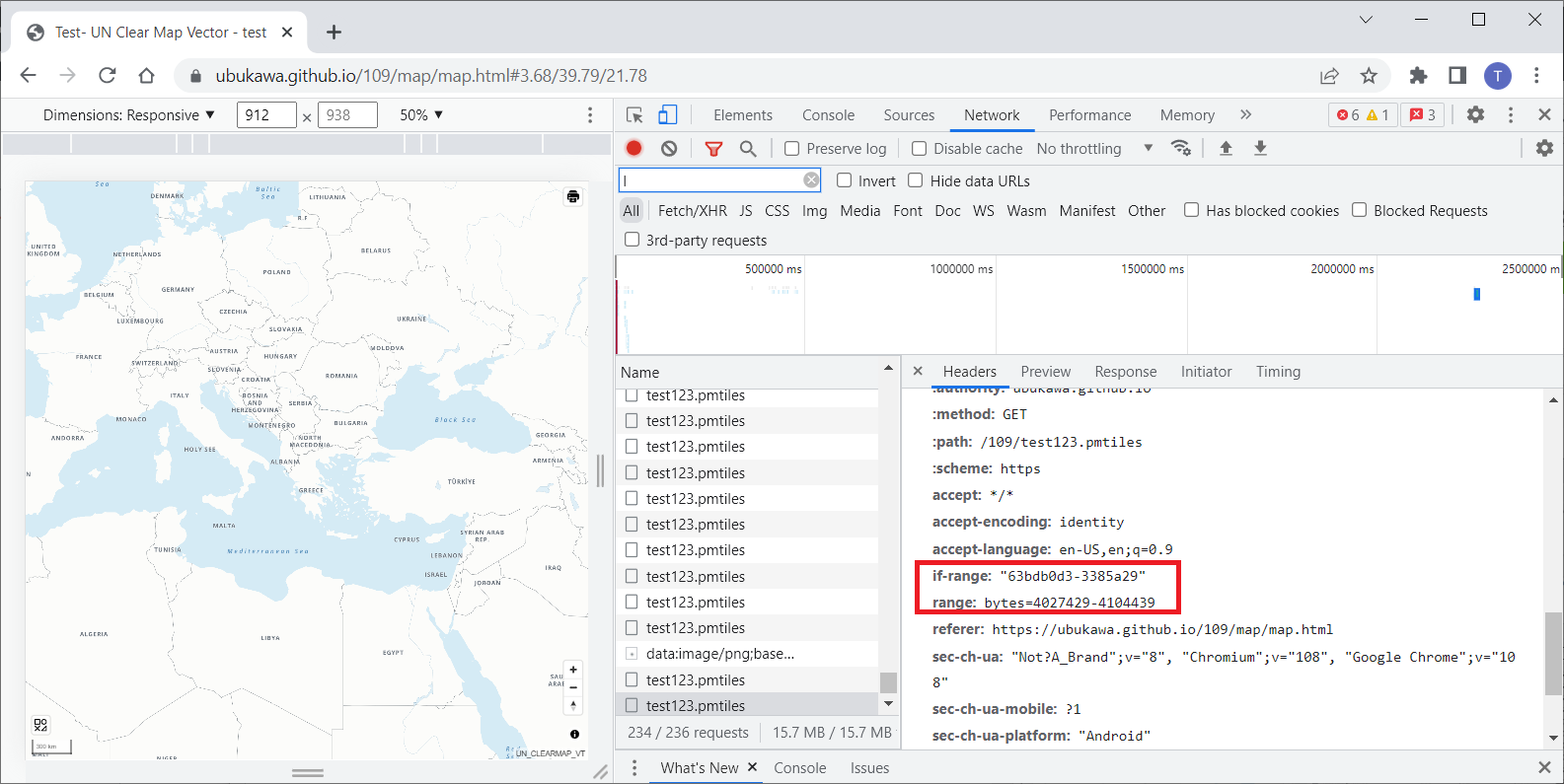
Task: Zoom in on the map
Action: [573, 670]
